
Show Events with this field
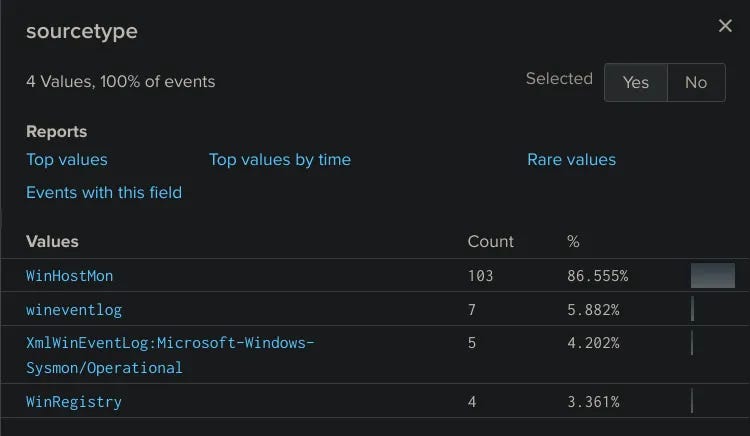tap(104, 192)
